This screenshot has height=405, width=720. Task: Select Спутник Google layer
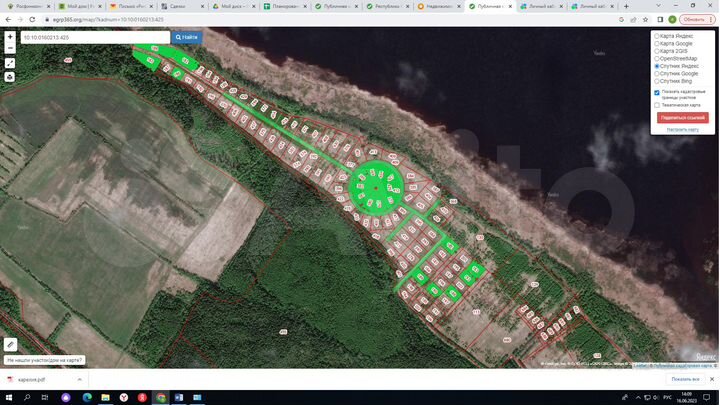[657, 73]
